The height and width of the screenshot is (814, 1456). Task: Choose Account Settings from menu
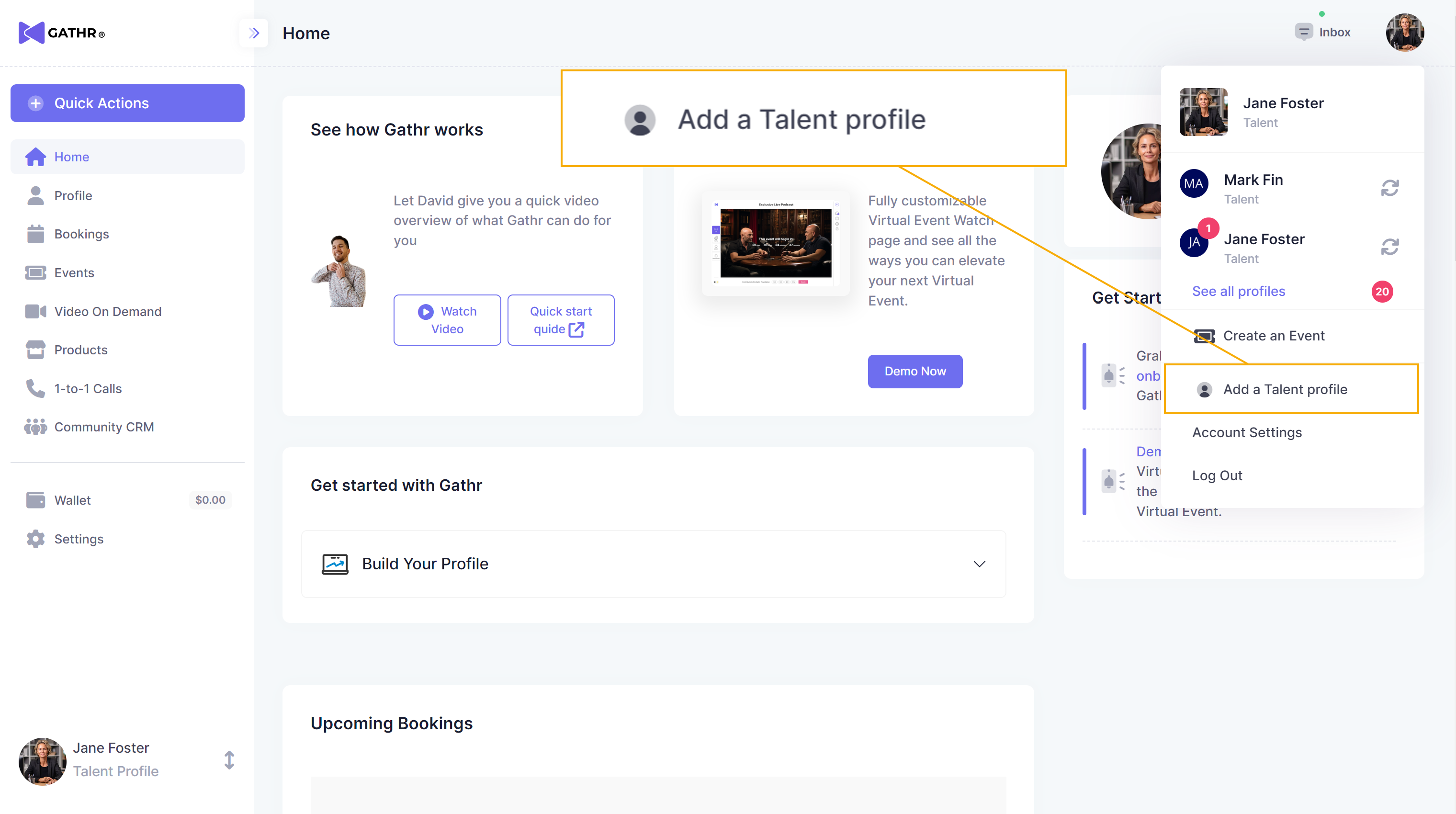pyautogui.click(x=1246, y=432)
